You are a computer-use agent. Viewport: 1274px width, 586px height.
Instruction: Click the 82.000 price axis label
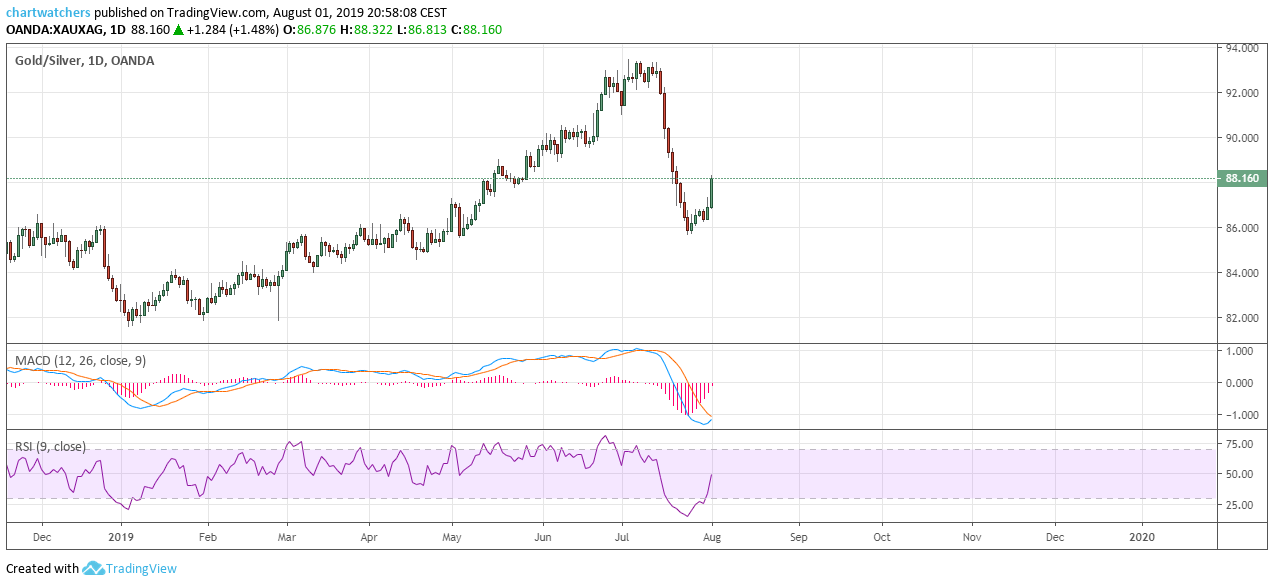point(1240,318)
